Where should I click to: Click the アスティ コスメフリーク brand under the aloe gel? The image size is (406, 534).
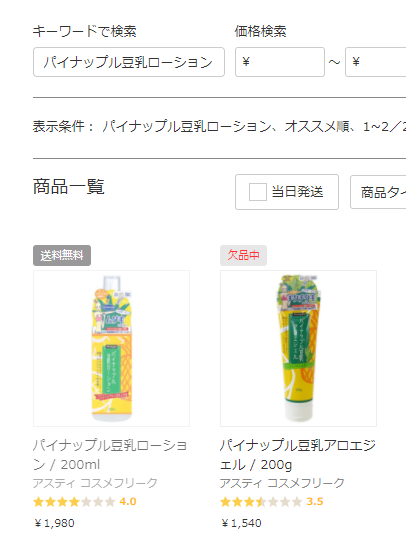coord(282,483)
